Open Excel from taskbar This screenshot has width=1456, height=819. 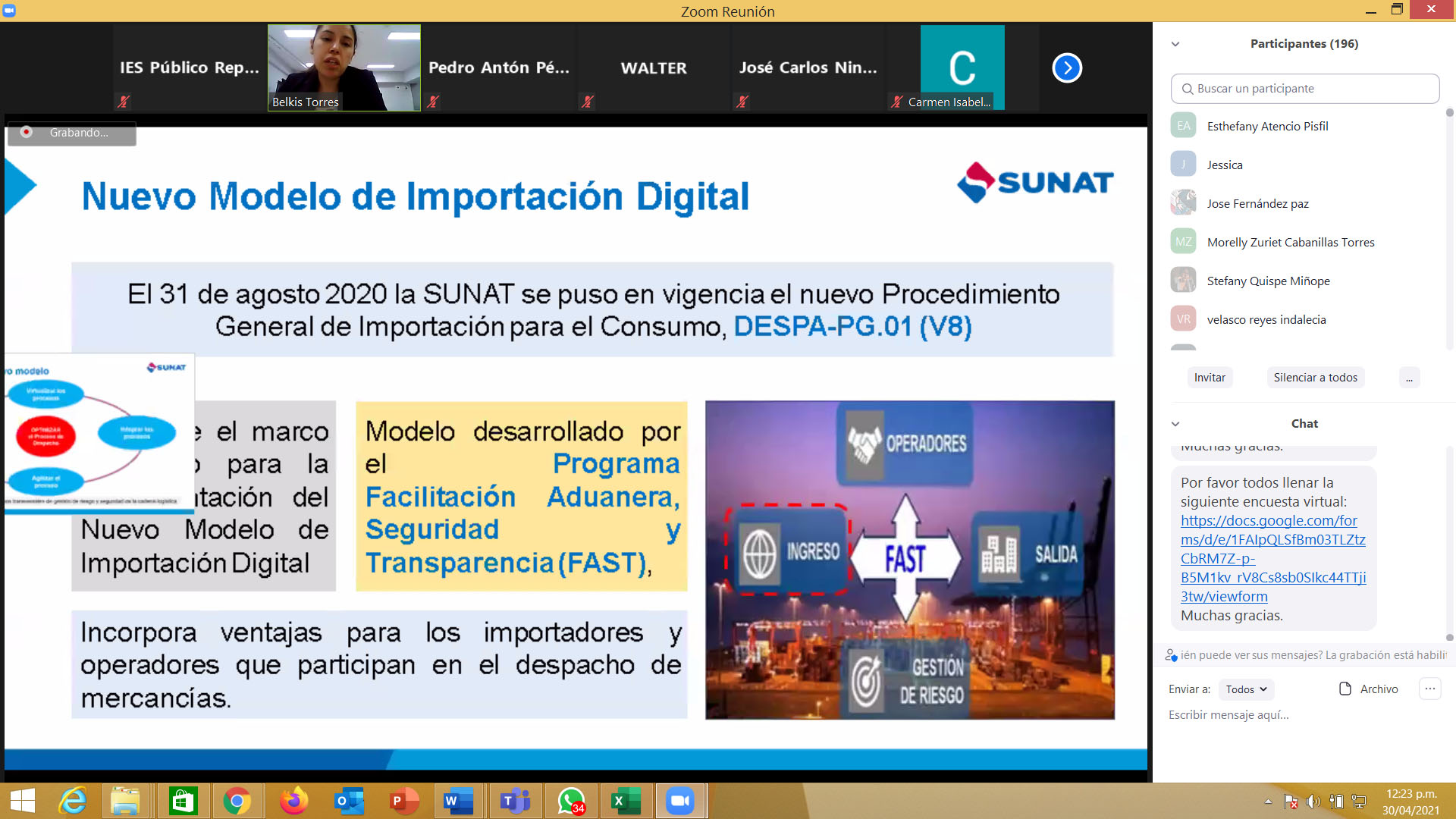pyautogui.click(x=626, y=801)
